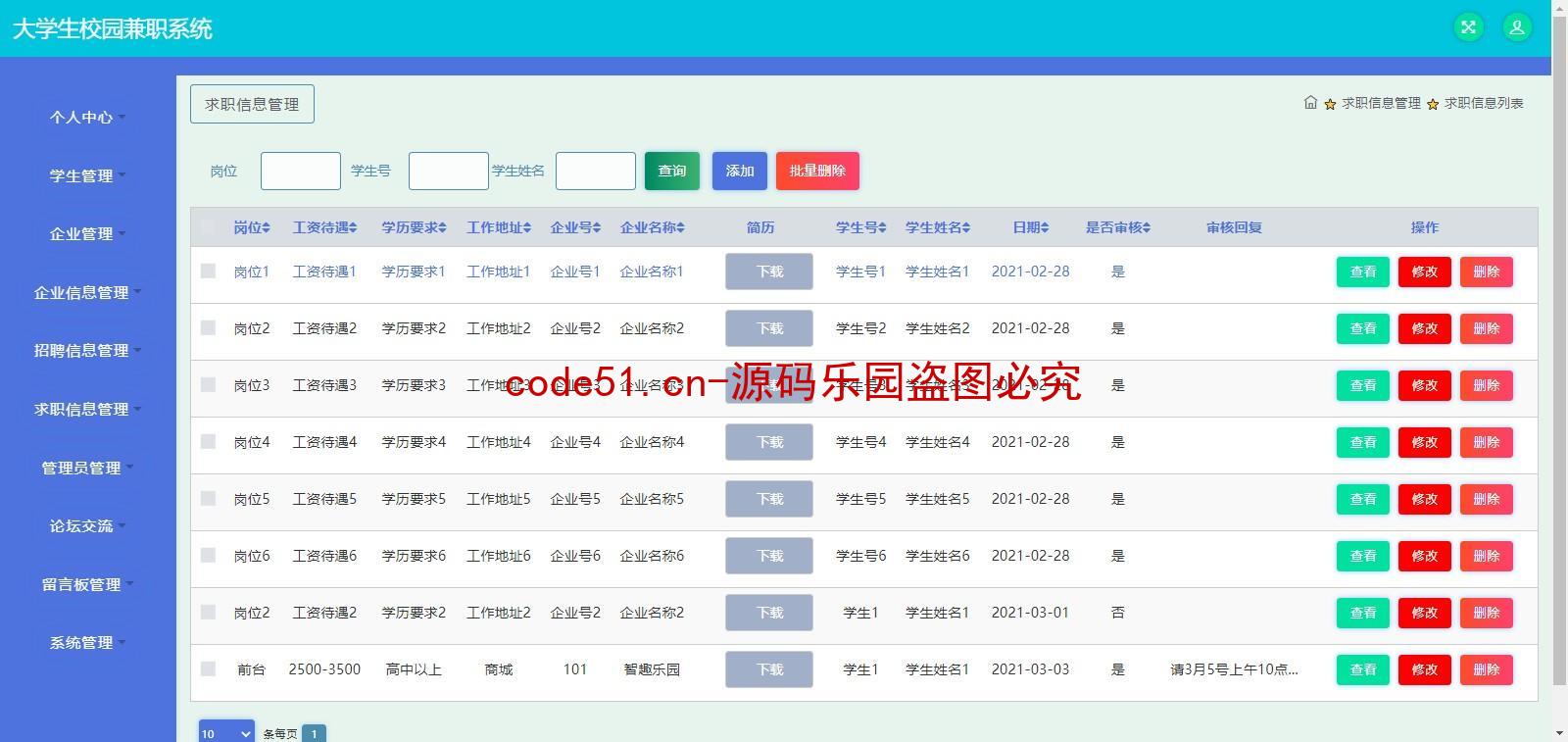1568x742 pixels.
Task: Expand 招聘信息管理 sidebar menu
Action: click(x=88, y=351)
